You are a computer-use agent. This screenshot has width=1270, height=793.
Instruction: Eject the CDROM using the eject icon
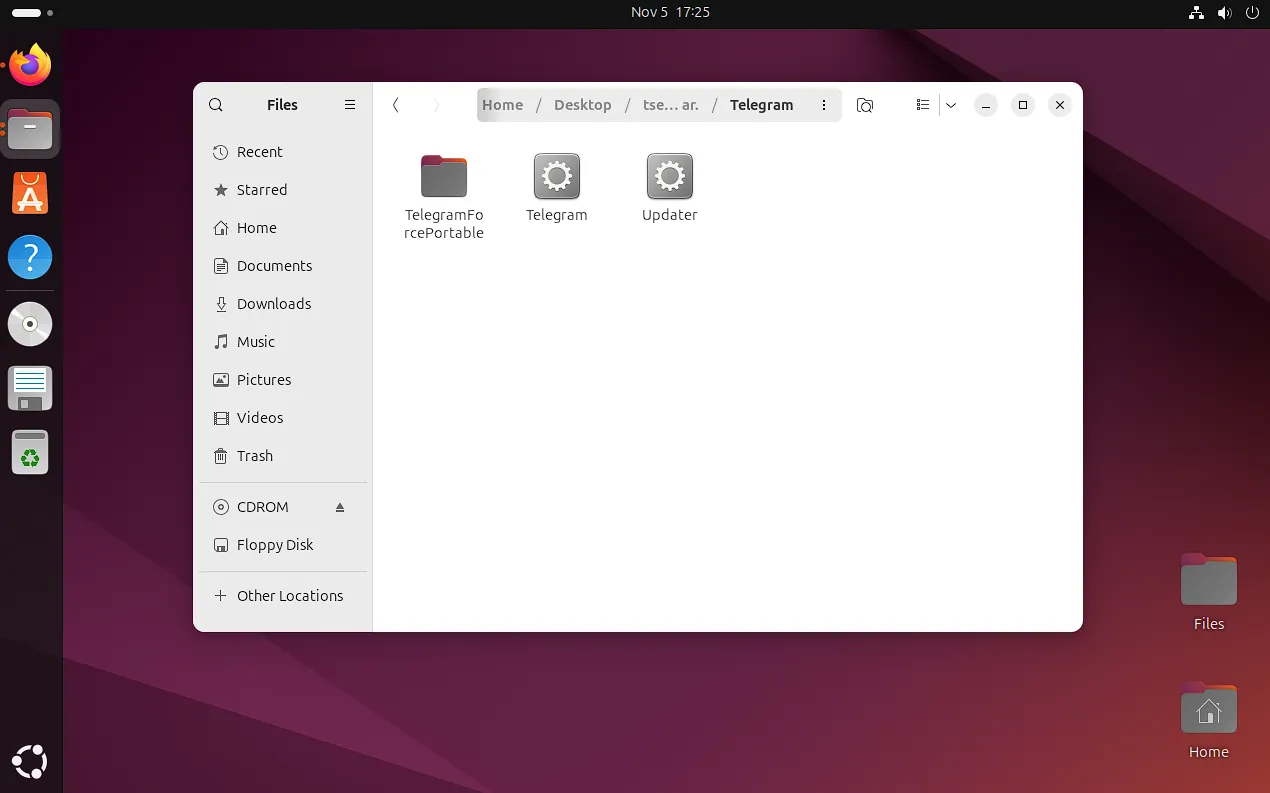(340, 507)
